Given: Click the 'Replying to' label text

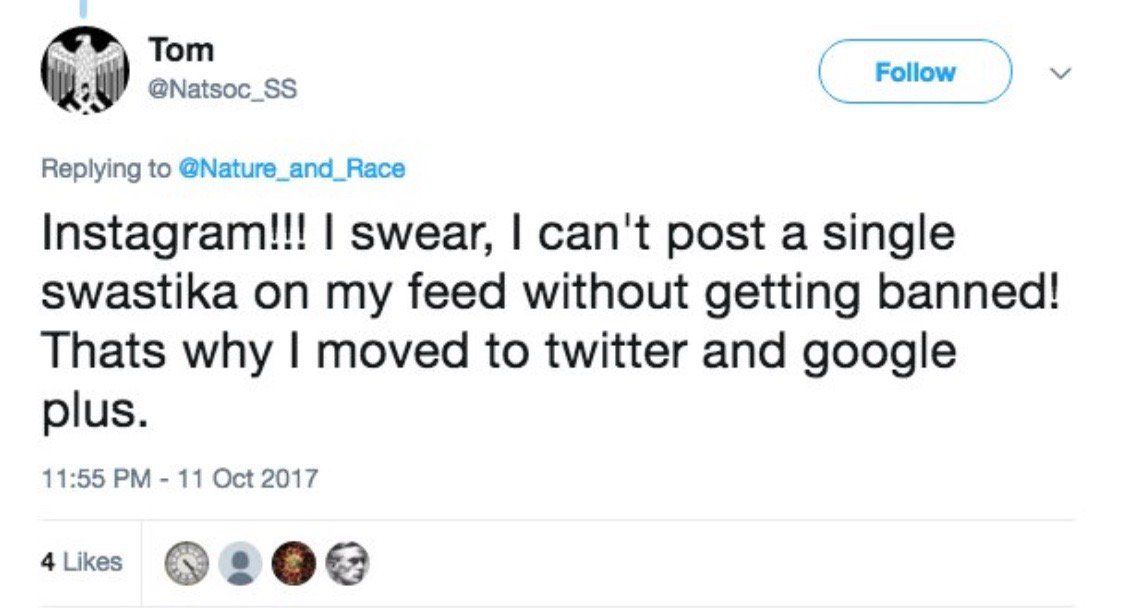Looking at the screenshot, I should pyautogui.click(x=105, y=169).
